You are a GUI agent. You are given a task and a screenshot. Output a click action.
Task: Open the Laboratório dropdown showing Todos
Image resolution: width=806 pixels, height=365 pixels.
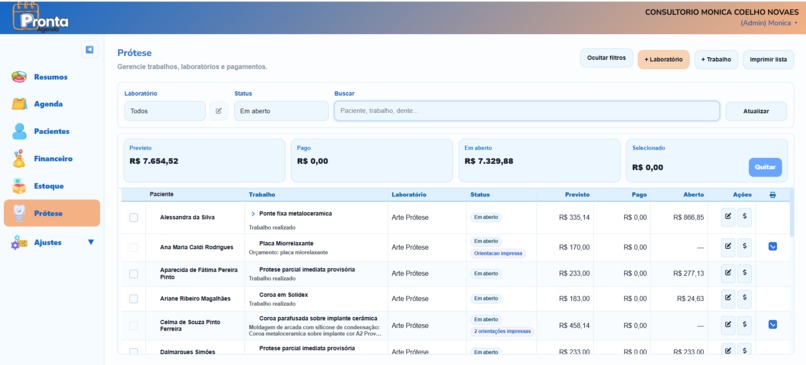click(165, 111)
